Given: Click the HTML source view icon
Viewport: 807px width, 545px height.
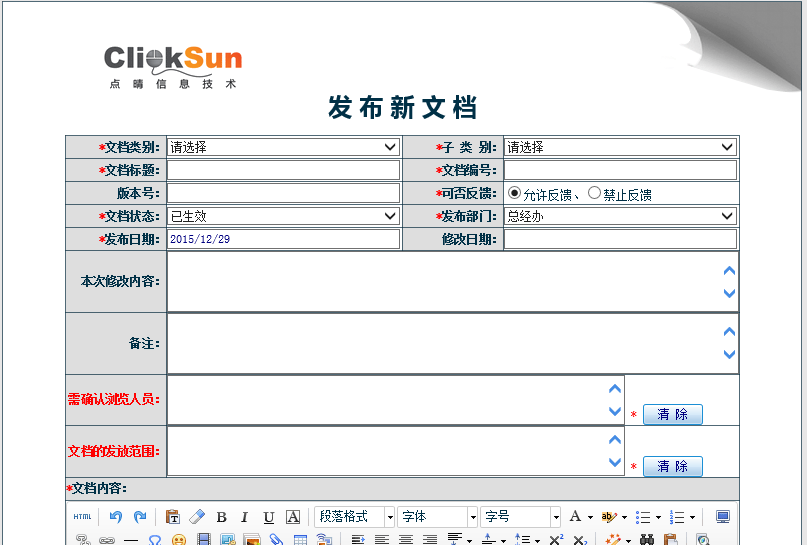Looking at the screenshot, I should 82,517.
